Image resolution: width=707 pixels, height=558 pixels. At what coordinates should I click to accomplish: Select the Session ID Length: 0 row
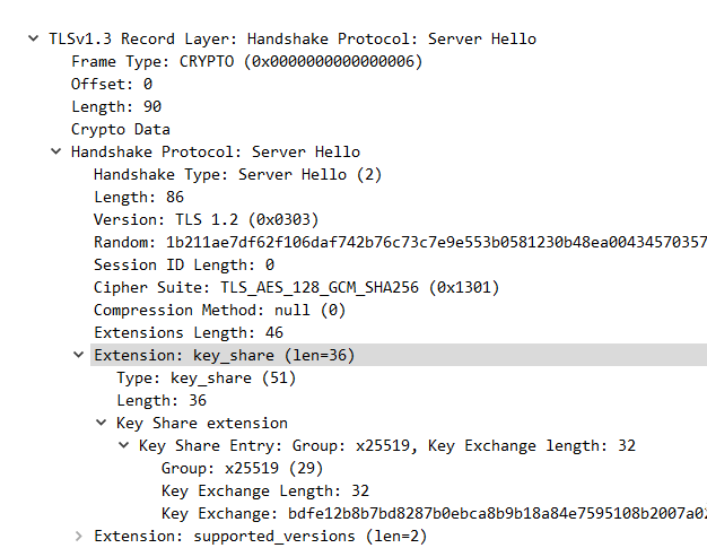[x=184, y=265]
